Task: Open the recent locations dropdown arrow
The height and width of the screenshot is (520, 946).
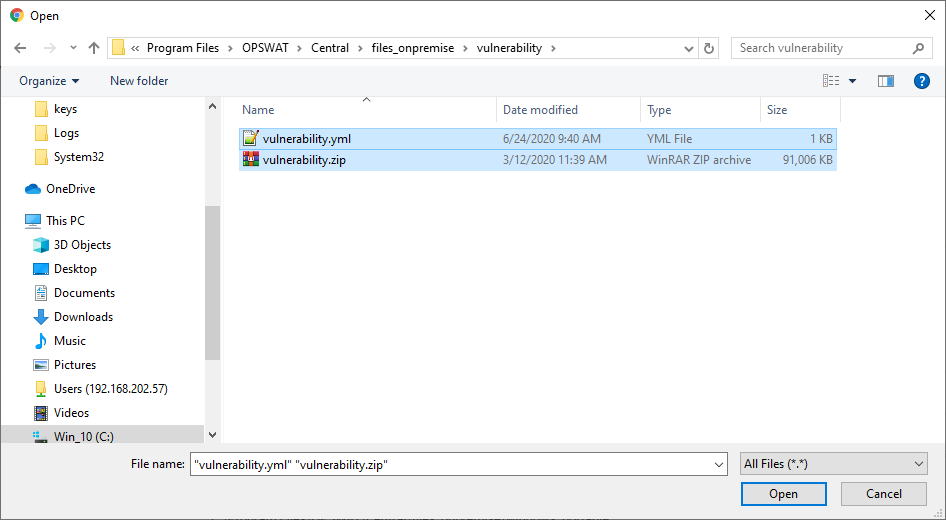Action: click(x=73, y=48)
